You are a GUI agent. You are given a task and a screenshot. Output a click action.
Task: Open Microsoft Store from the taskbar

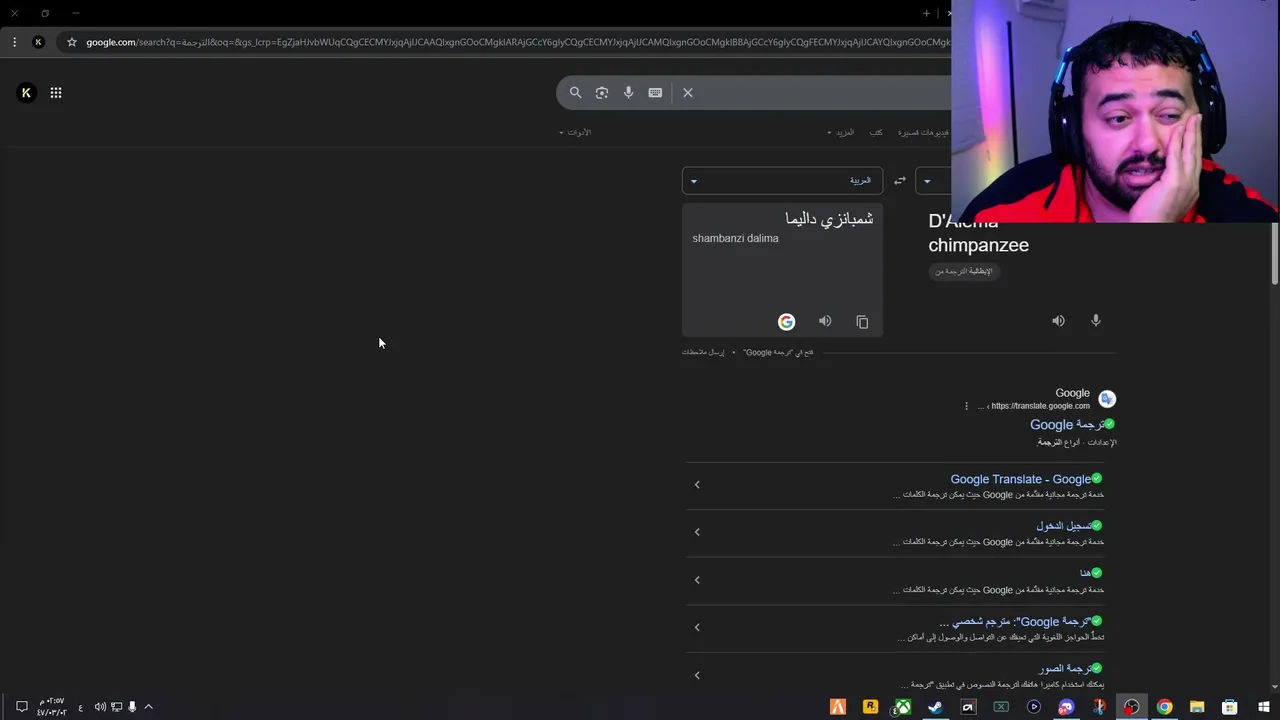pos(1230,707)
